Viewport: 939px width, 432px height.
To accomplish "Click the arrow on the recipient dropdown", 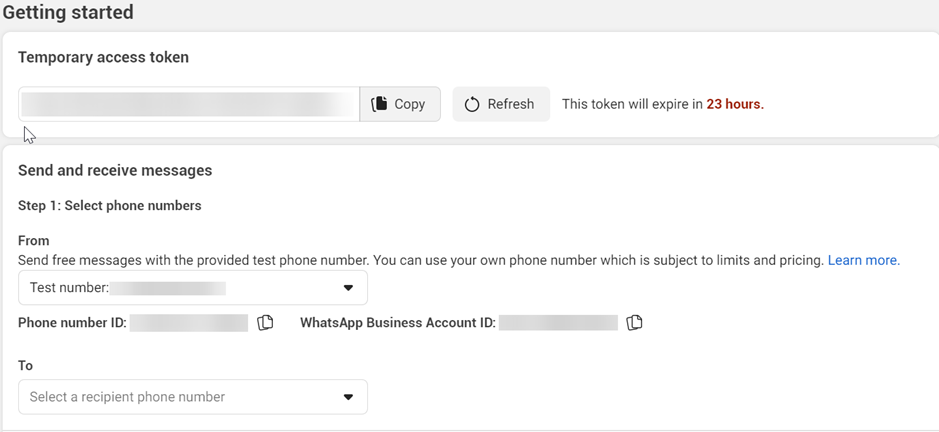I will (348, 397).
